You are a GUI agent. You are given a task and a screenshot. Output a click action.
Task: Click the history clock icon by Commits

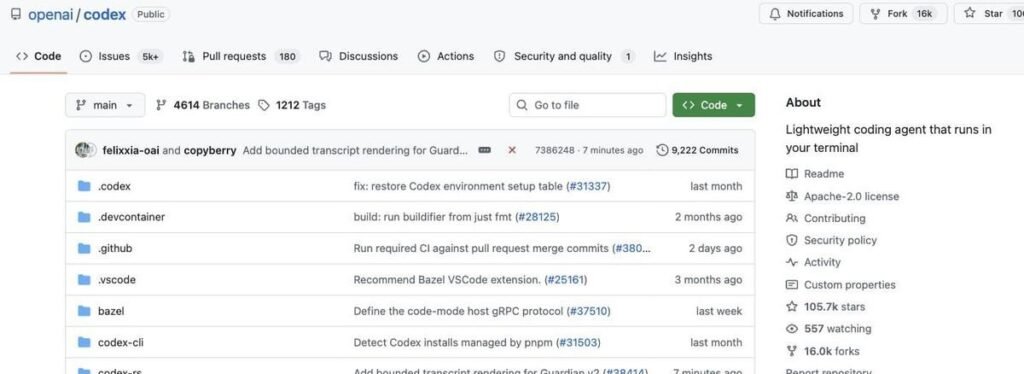[x=662, y=150]
